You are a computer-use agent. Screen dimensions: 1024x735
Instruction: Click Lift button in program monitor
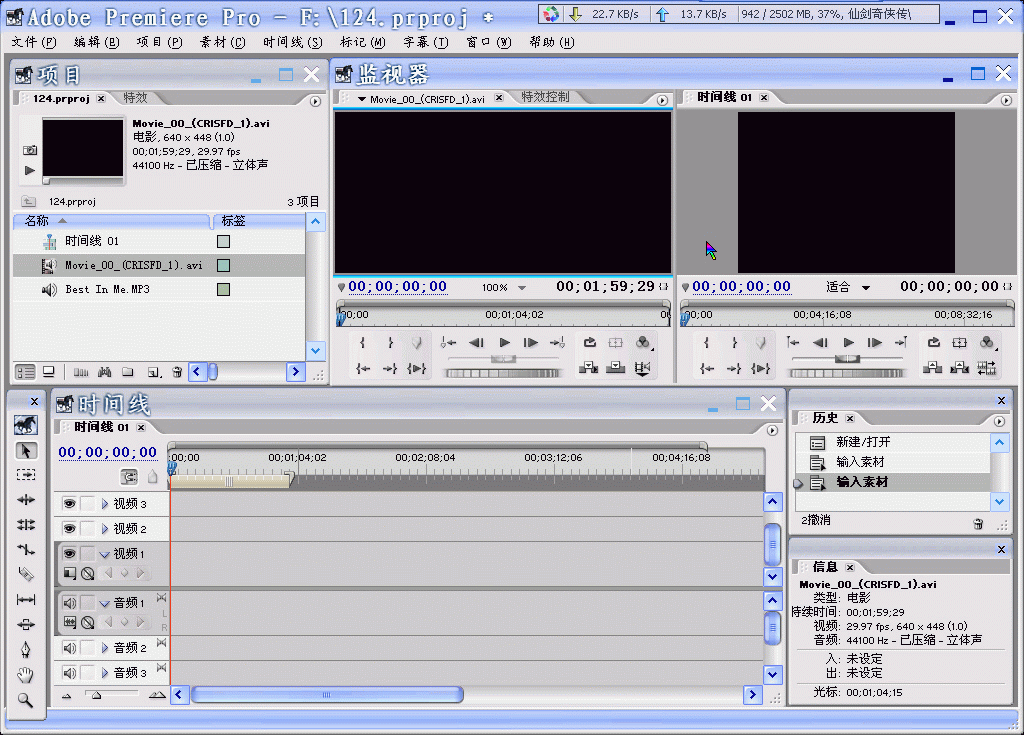click(932, 368)
